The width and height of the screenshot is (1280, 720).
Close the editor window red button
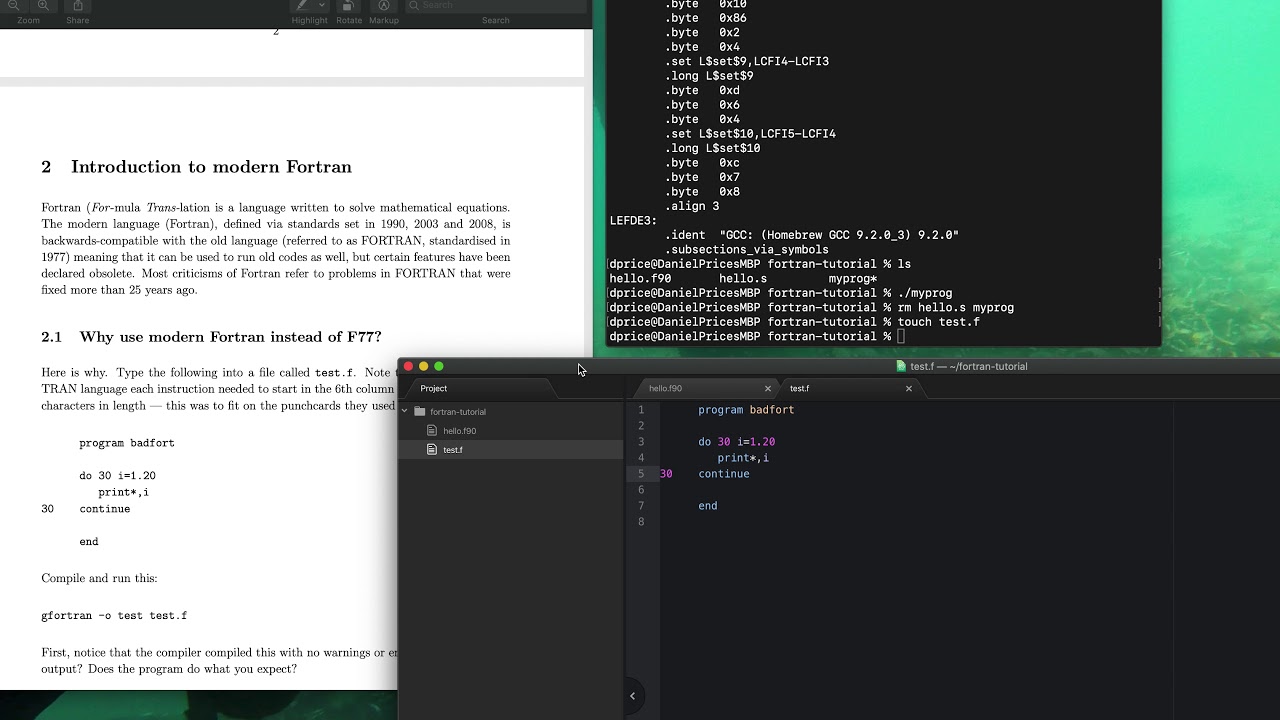408,366
